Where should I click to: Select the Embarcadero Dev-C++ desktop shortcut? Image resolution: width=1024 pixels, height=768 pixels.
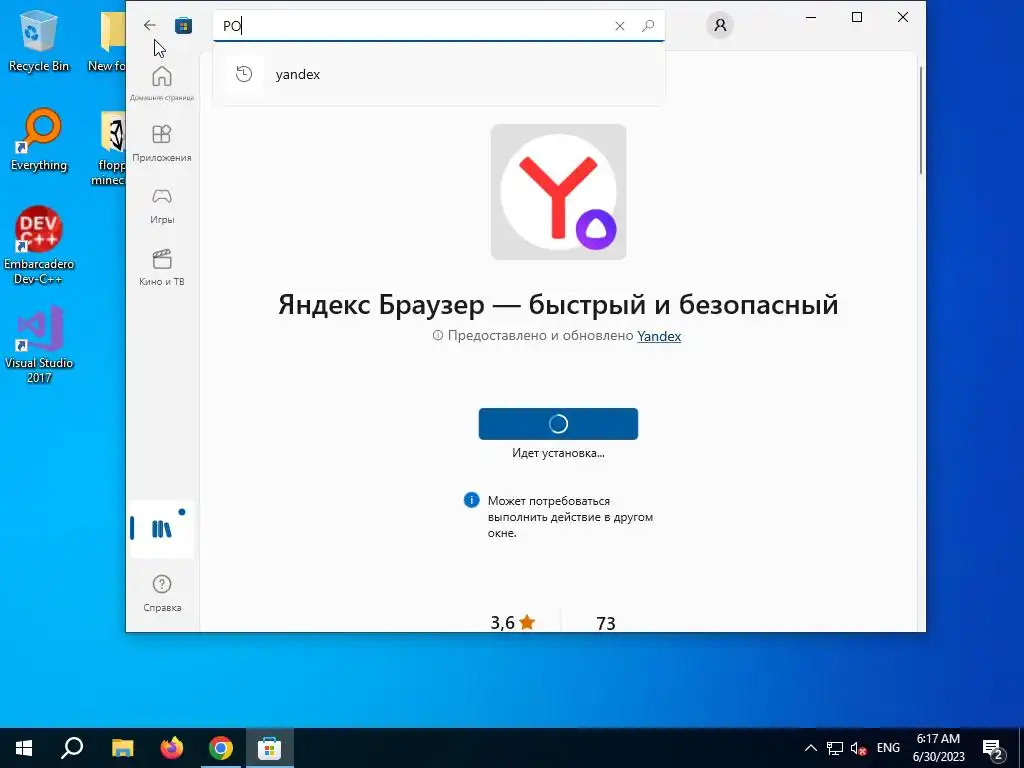tap(39, 246)
